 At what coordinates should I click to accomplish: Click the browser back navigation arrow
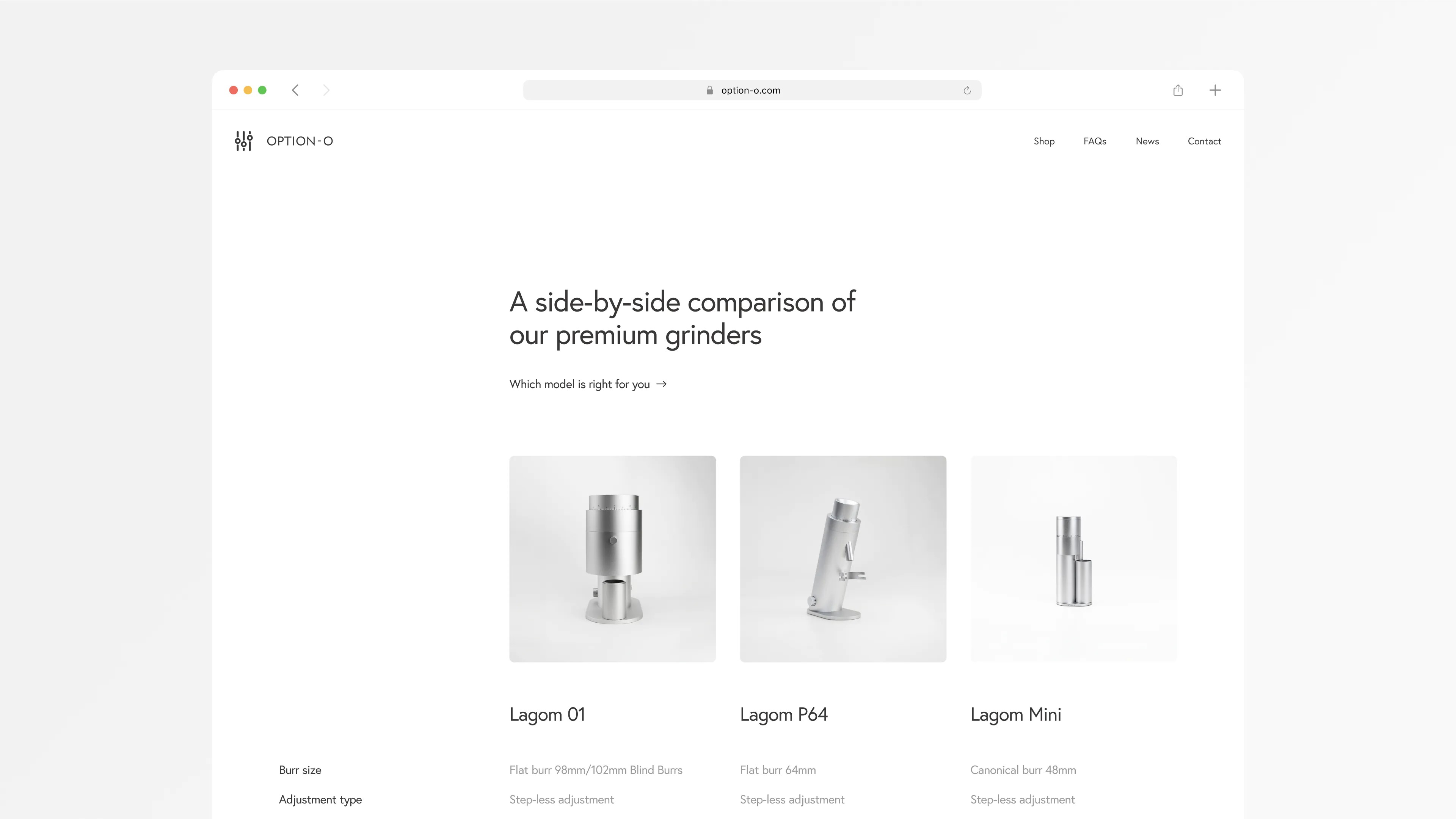pos(296,90)
